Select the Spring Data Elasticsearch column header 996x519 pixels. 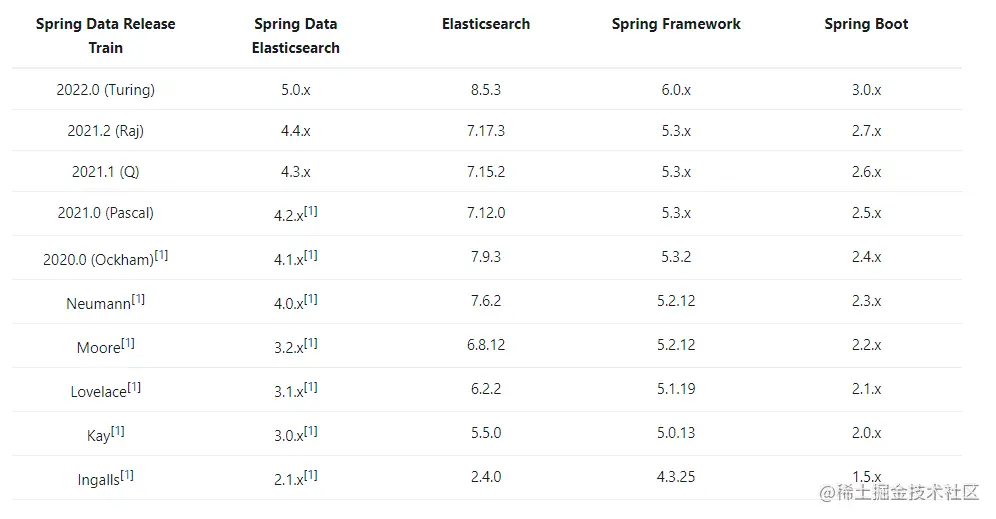(295, 36)
